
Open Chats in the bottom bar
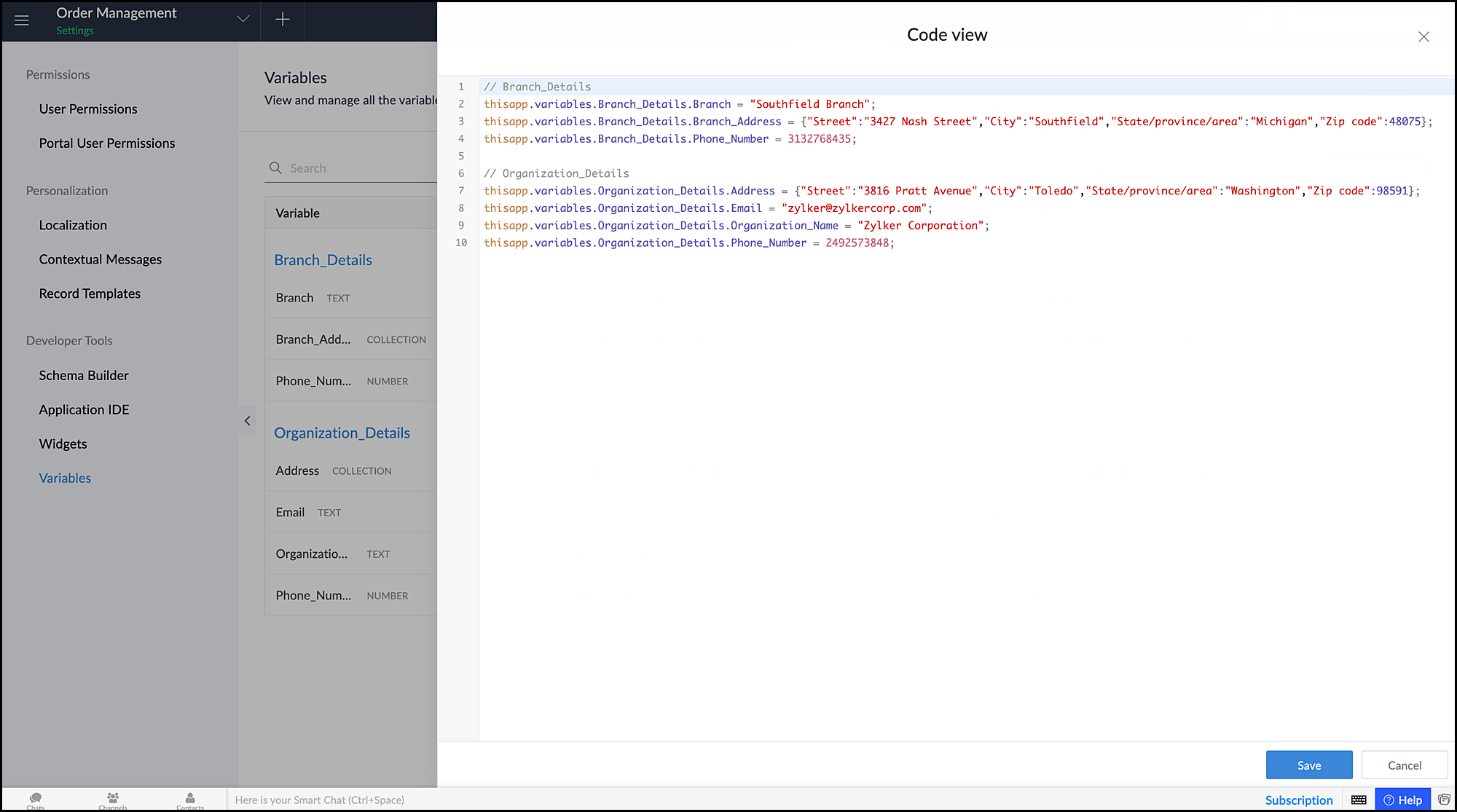pyautogui.click(x=36, y=800)
